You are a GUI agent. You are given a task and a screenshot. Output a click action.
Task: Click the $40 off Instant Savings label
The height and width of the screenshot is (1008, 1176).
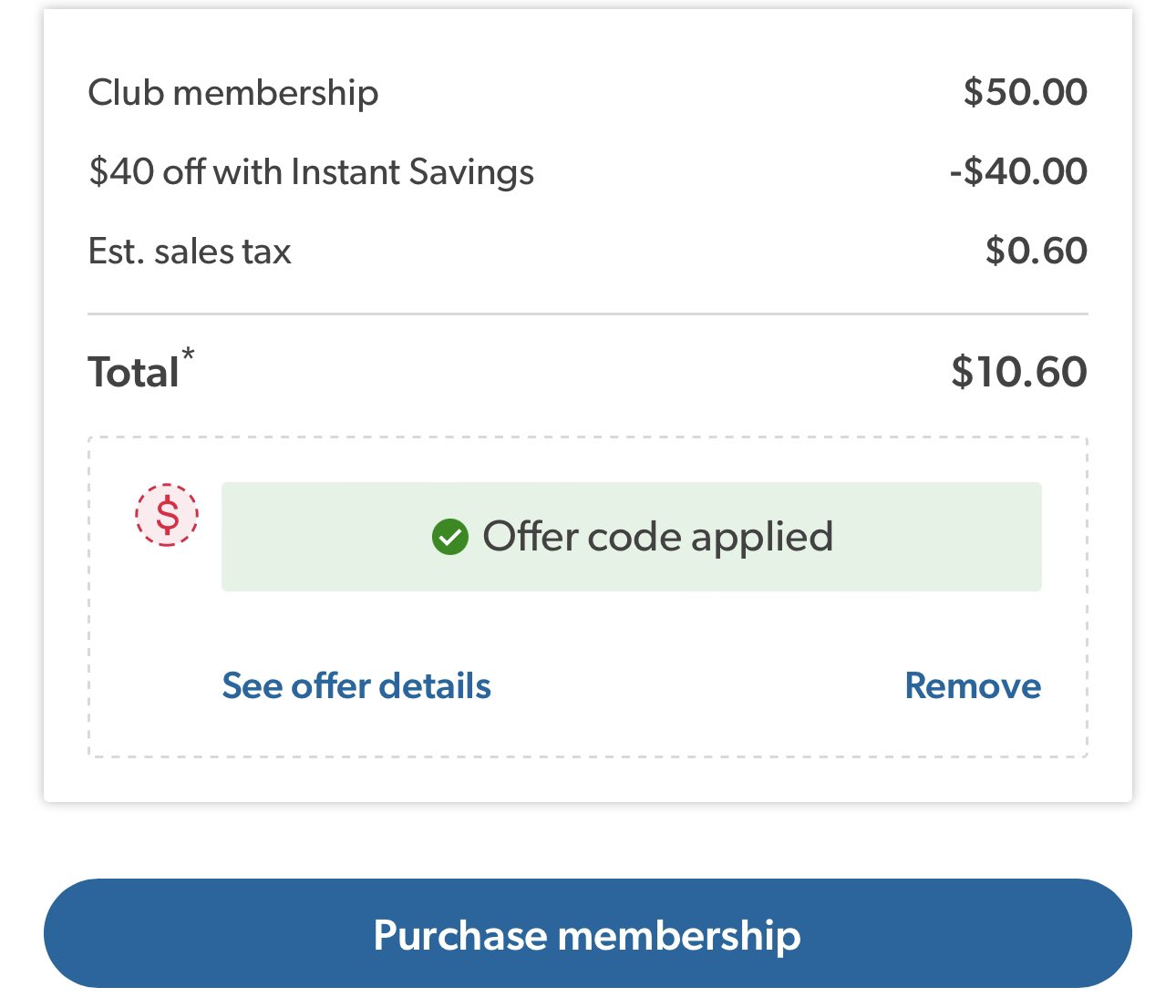tap(311, 172)
